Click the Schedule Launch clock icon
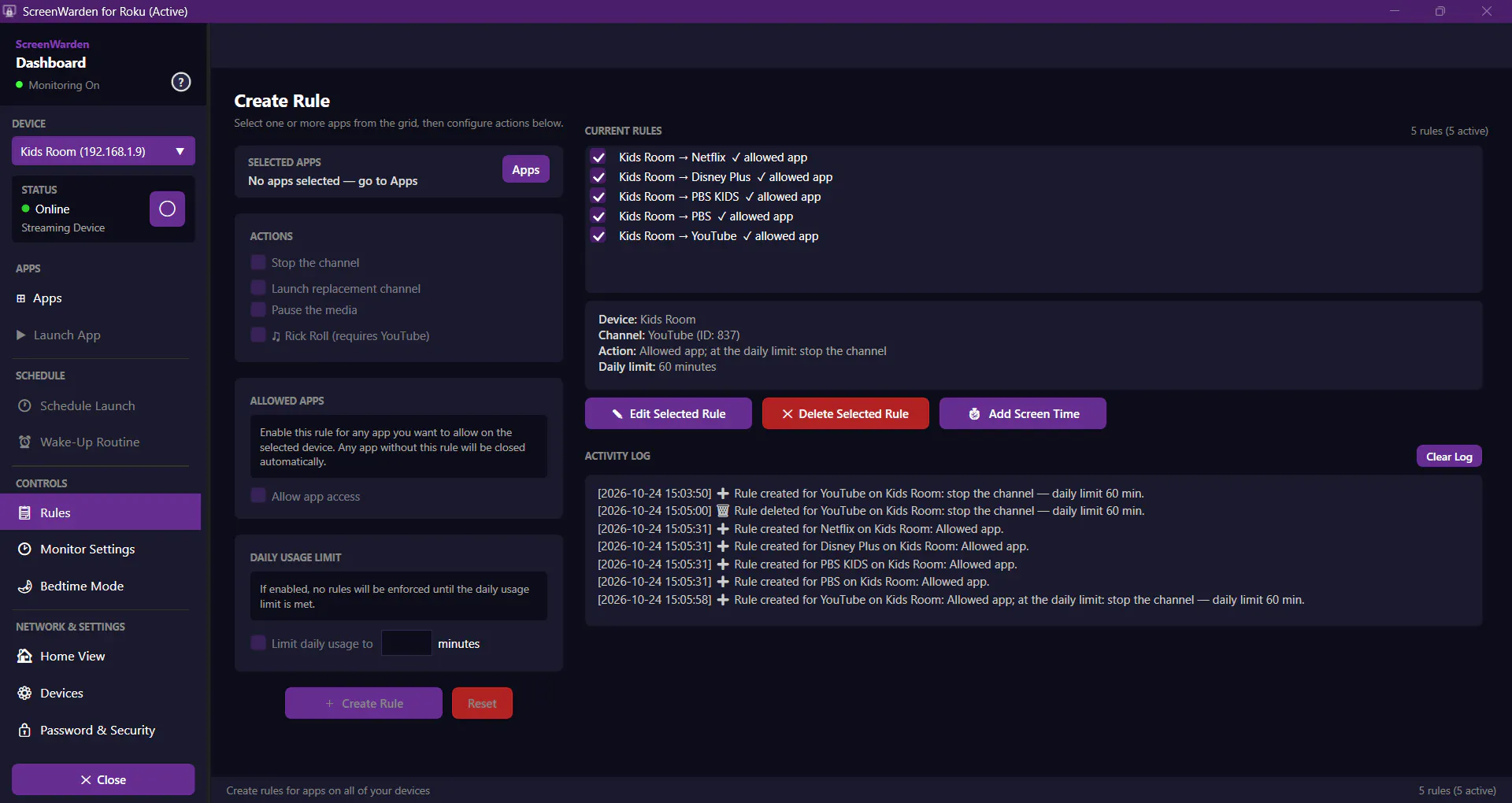 [24, 406]
